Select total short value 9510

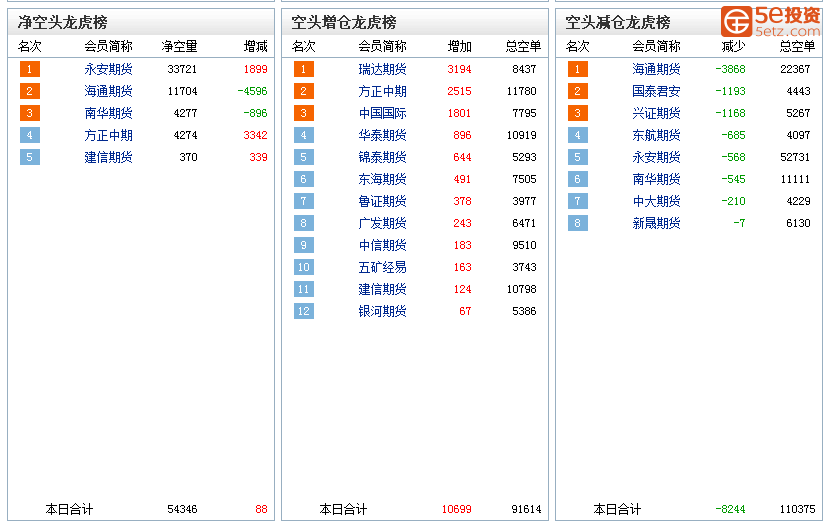524,245
